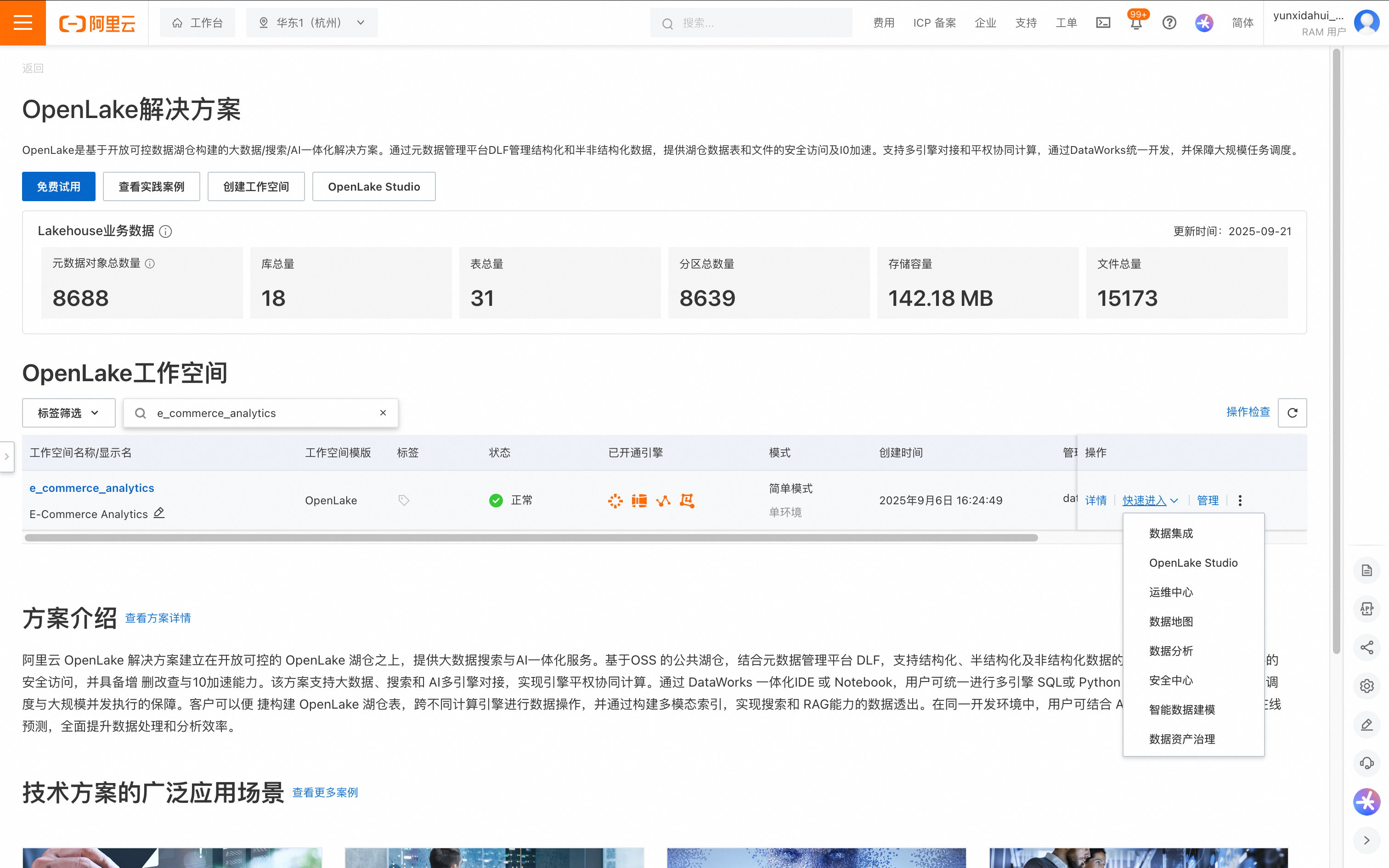
Task: Click the 免费试用 button
Action: click(x=58, y=186)
